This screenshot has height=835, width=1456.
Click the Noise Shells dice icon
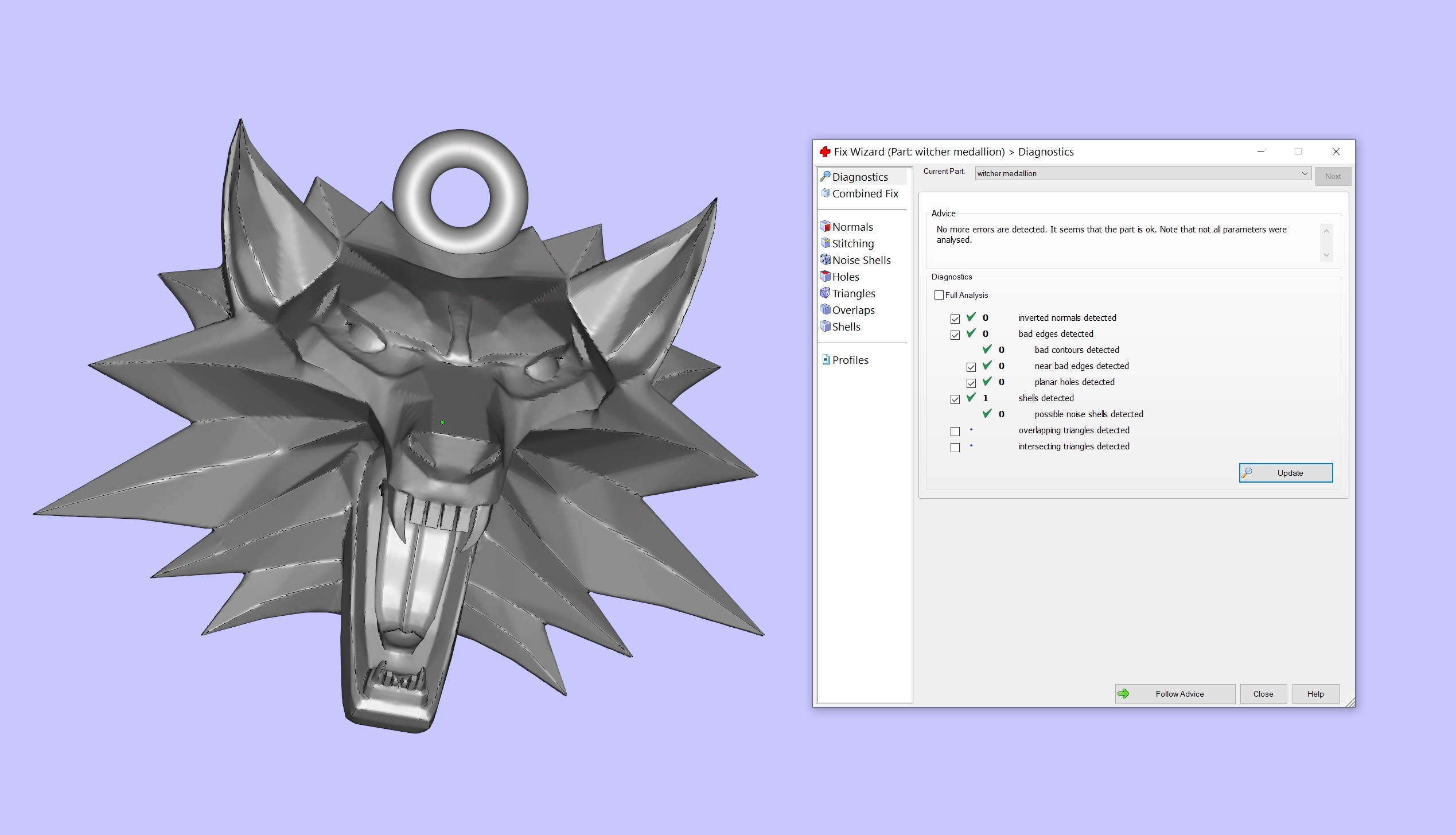click(x=825, y=259)
